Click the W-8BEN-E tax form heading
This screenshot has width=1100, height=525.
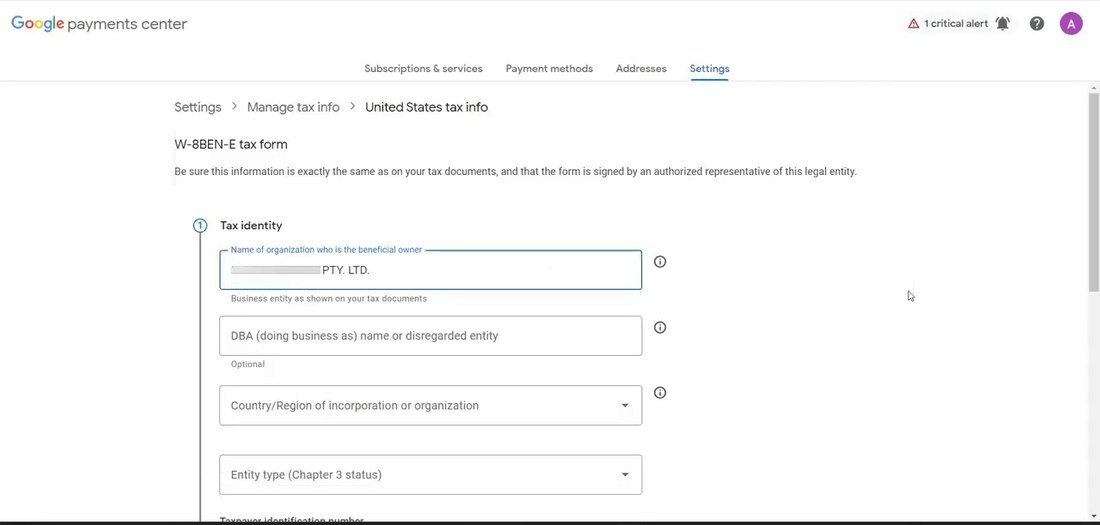pos(231,145)
